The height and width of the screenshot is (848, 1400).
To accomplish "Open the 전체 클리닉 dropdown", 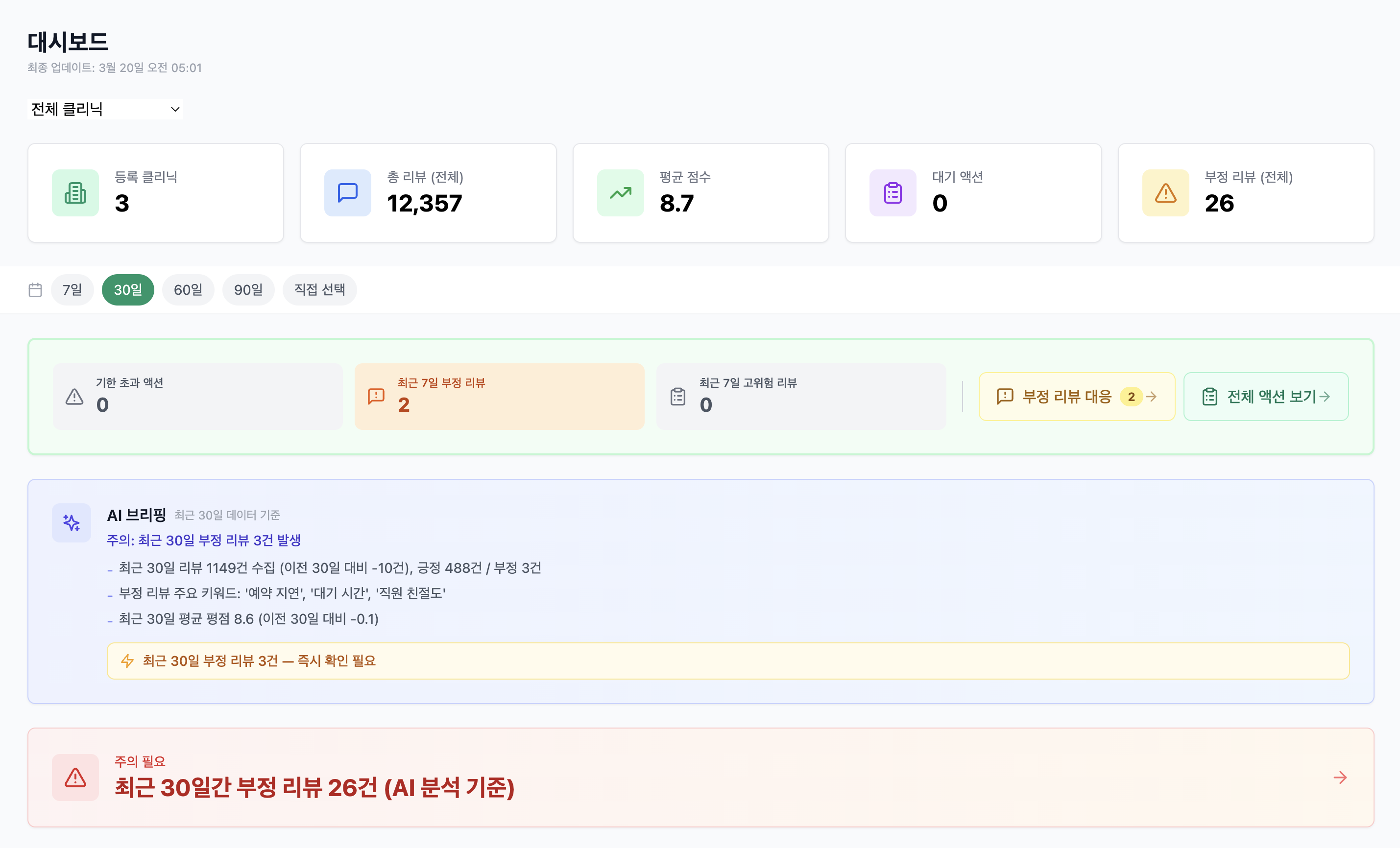I will pos(105,109).
